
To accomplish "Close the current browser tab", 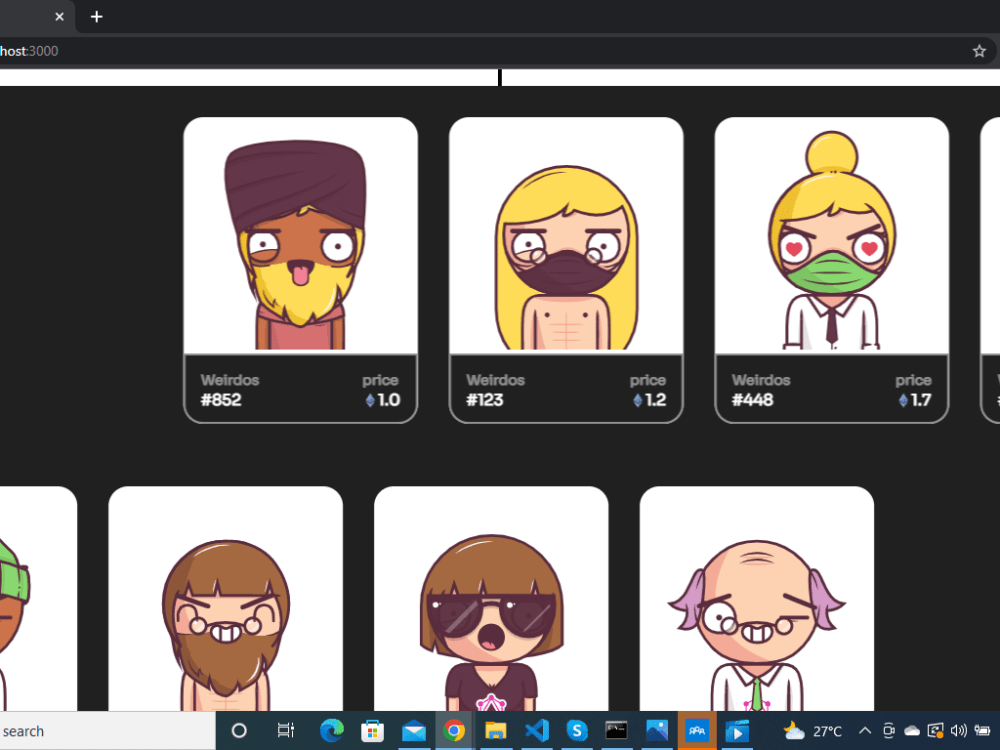I will click(x=59, y=17).
